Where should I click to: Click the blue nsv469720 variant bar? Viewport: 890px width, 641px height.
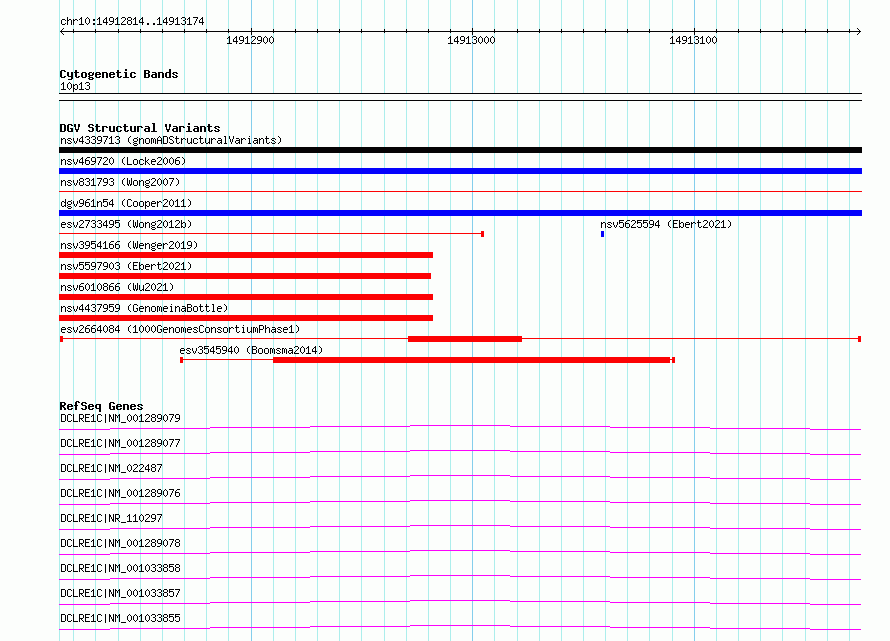pyautogui.click(x=460, y=171)
